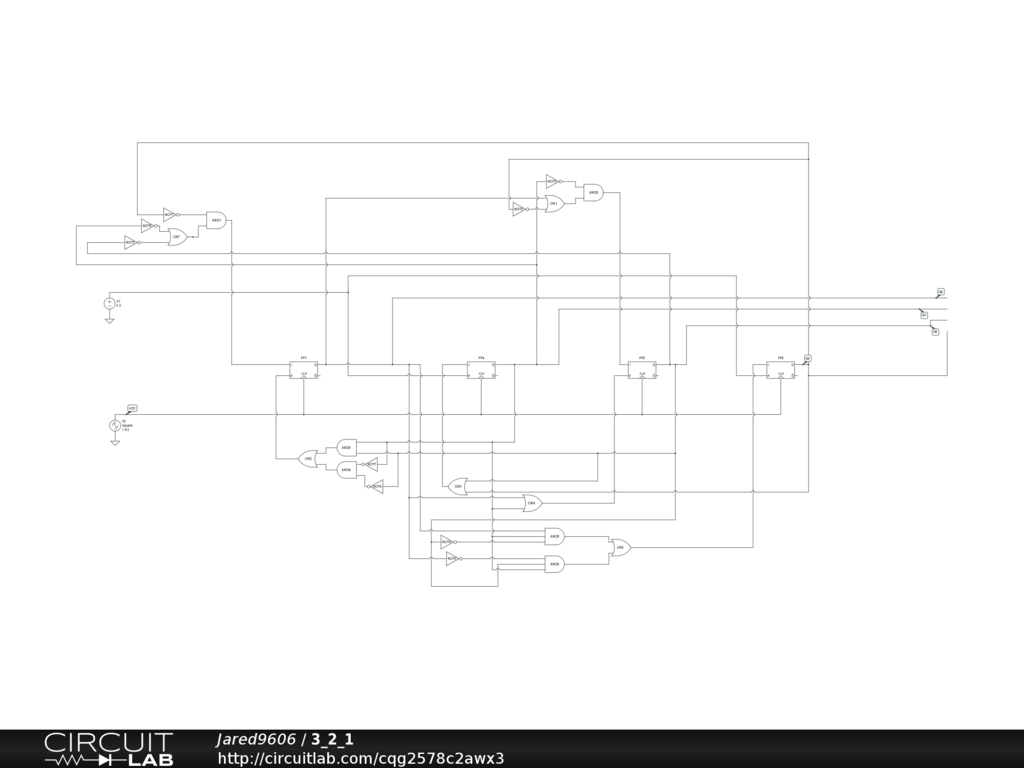The width and height of the screenshot is (1024, 768).
Task: Select the OR4 gate symbol
Action: point(533,502)
